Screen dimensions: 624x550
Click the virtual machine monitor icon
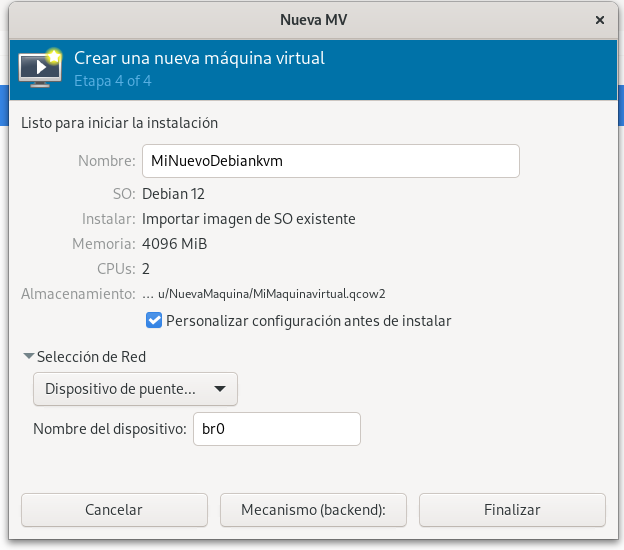(x=40, y=68)
